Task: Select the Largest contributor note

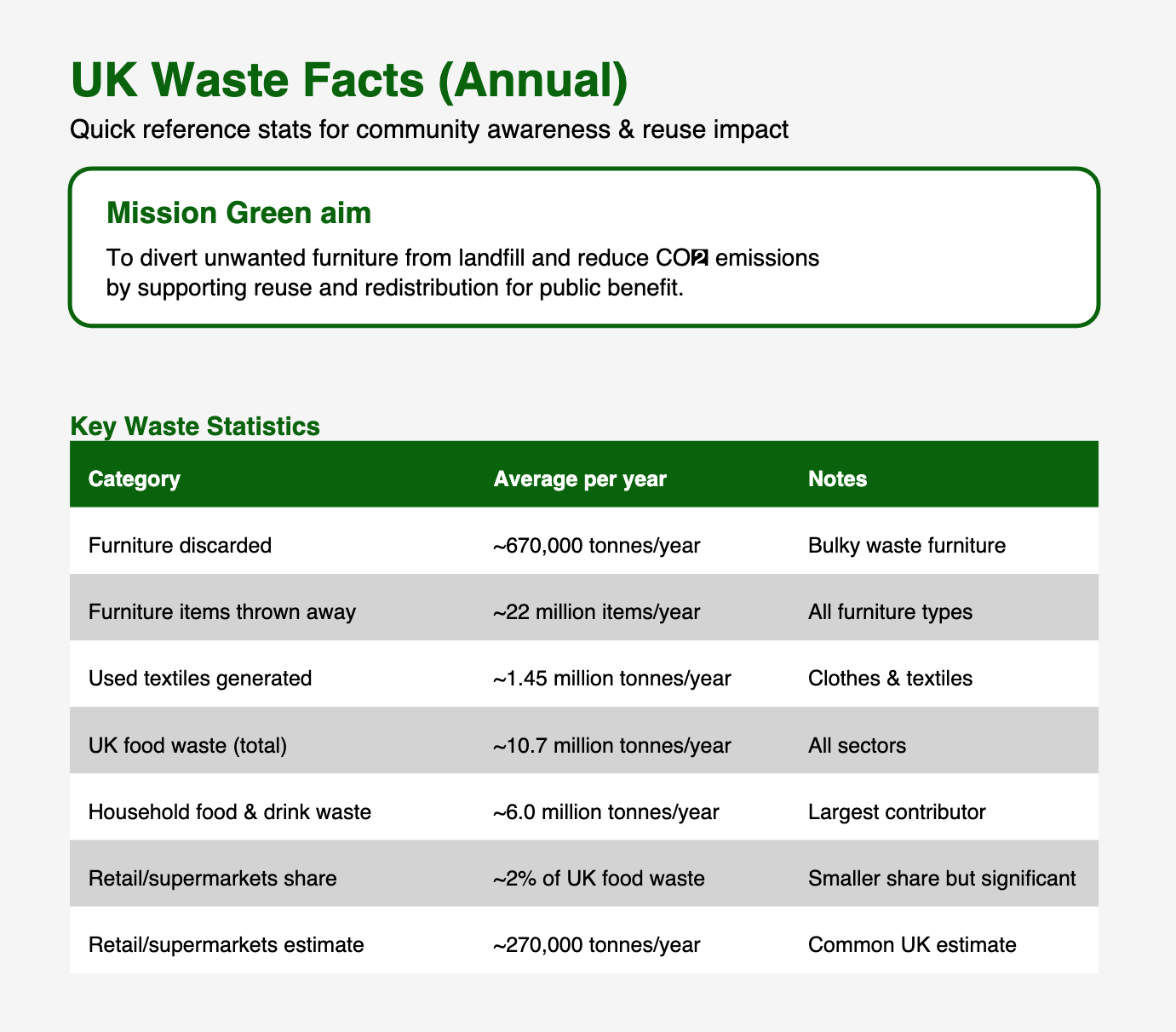Action: [x=896, y=811]
